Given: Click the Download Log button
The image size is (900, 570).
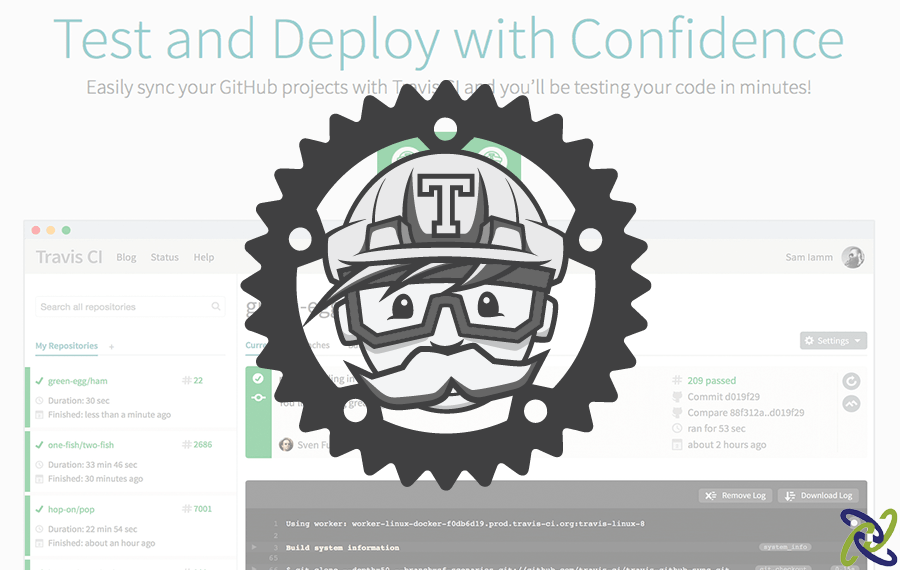Looking at the screenshot, I should 818,495.
